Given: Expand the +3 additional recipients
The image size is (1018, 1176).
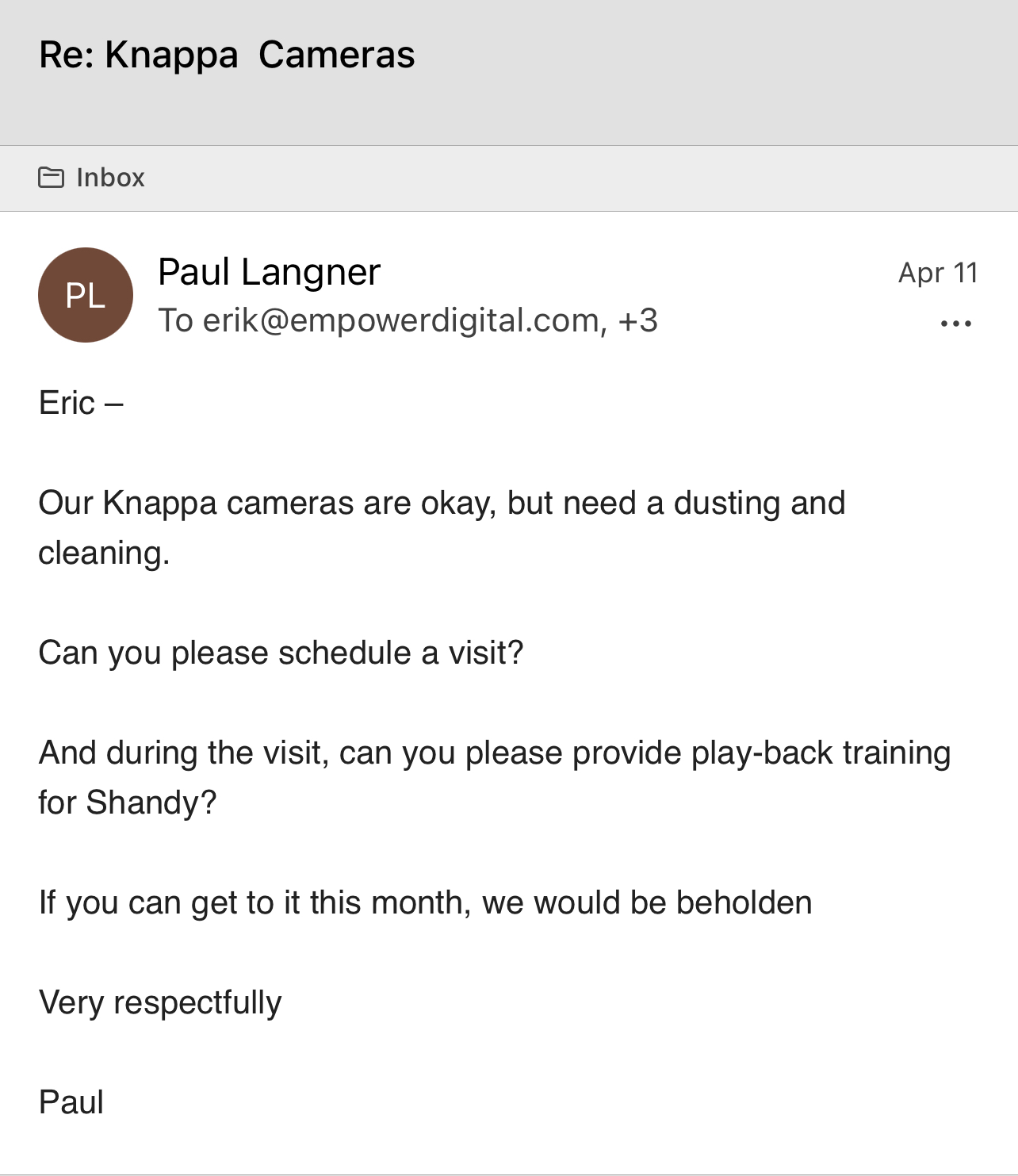Looking at the screenshot, I should pyautogui.click(x=638, y=320).
